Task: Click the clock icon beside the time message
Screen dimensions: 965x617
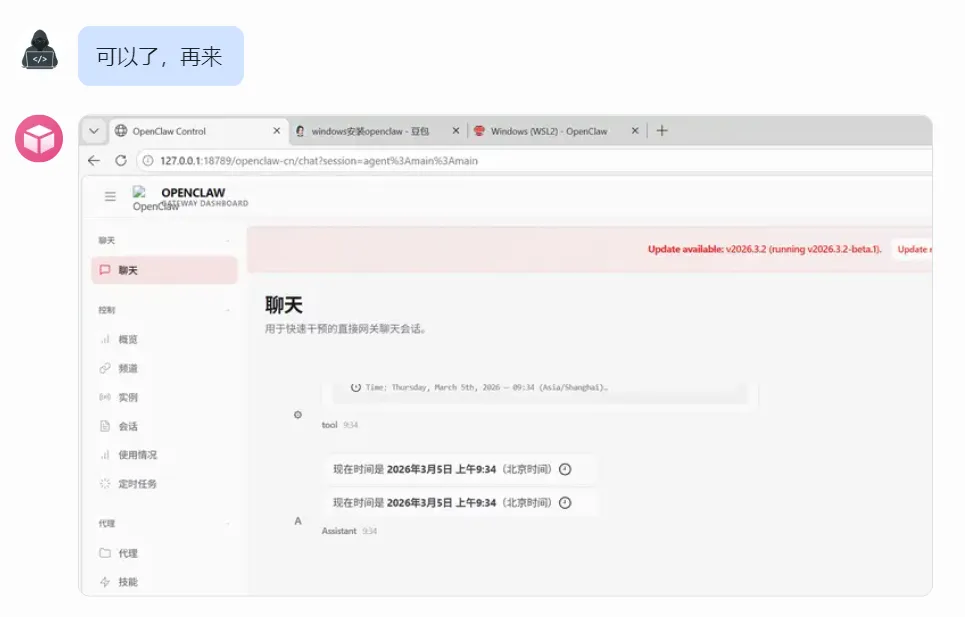Action: point(567,469)
